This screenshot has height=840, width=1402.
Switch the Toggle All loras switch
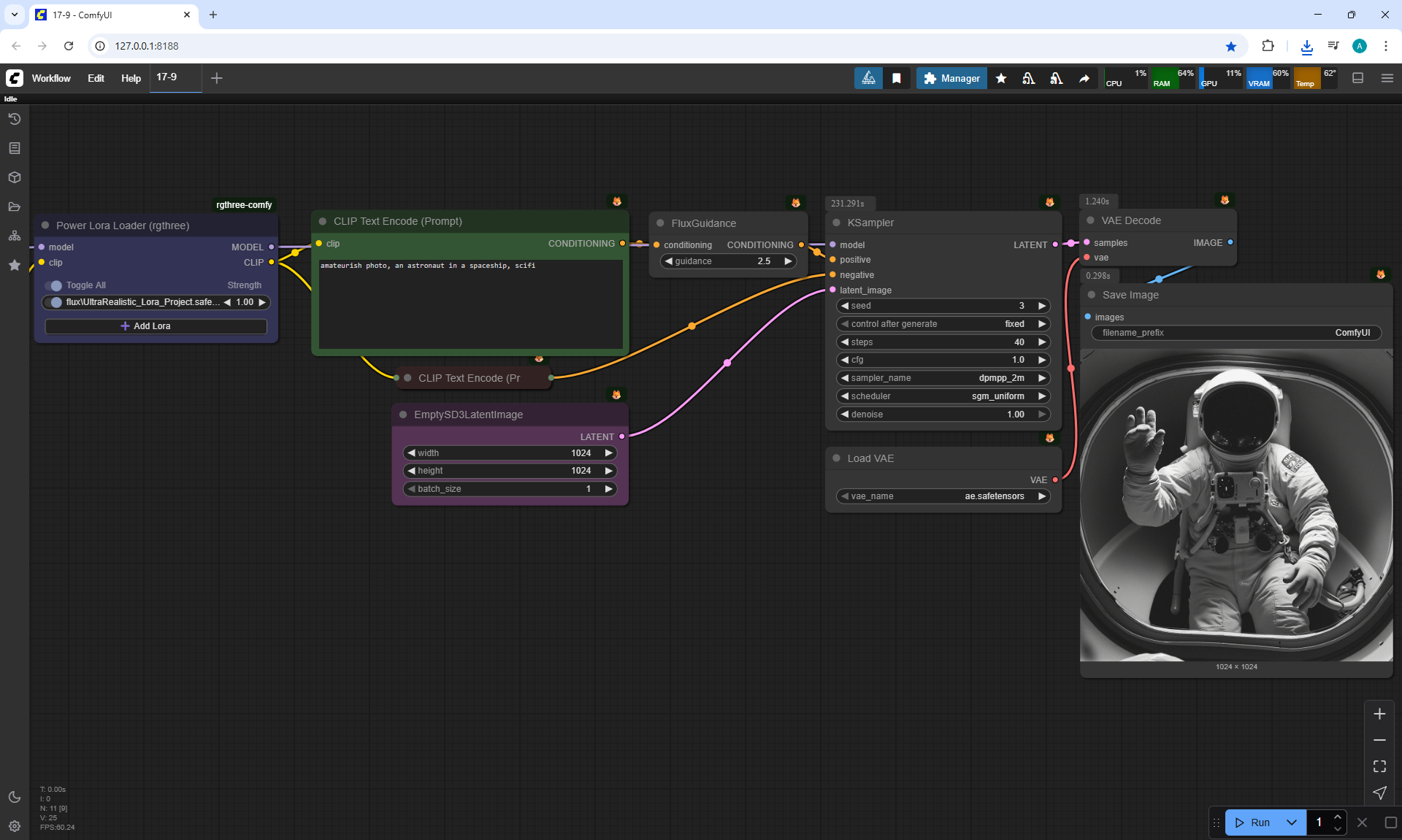pyautogui.click(x=54, y=285)
